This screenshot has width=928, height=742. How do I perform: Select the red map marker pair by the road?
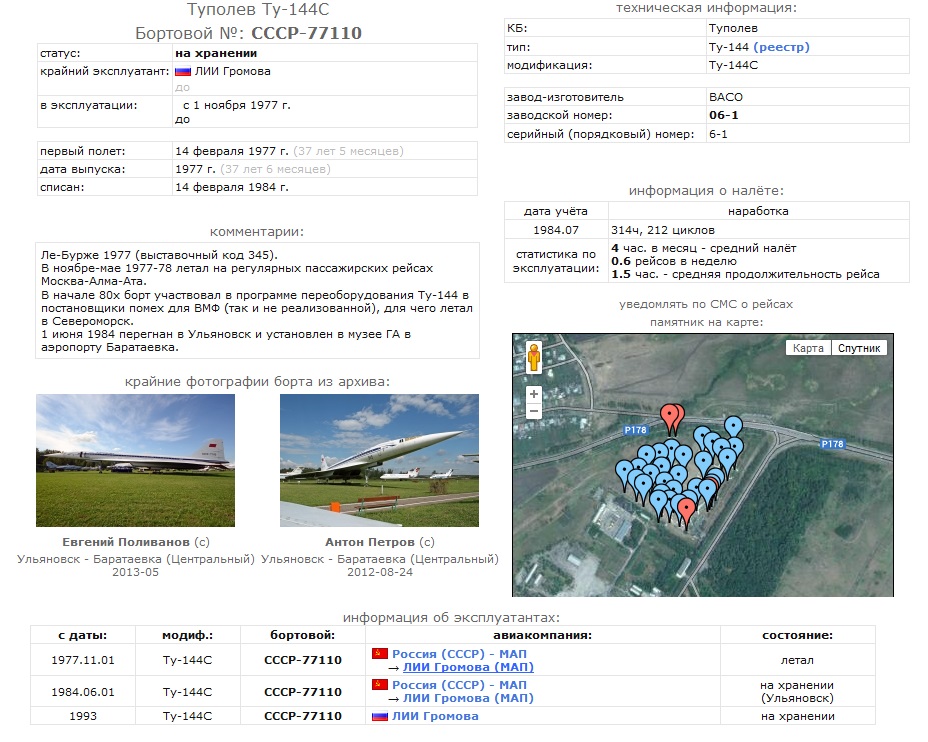pyautogui.click(x=672, y=413)
